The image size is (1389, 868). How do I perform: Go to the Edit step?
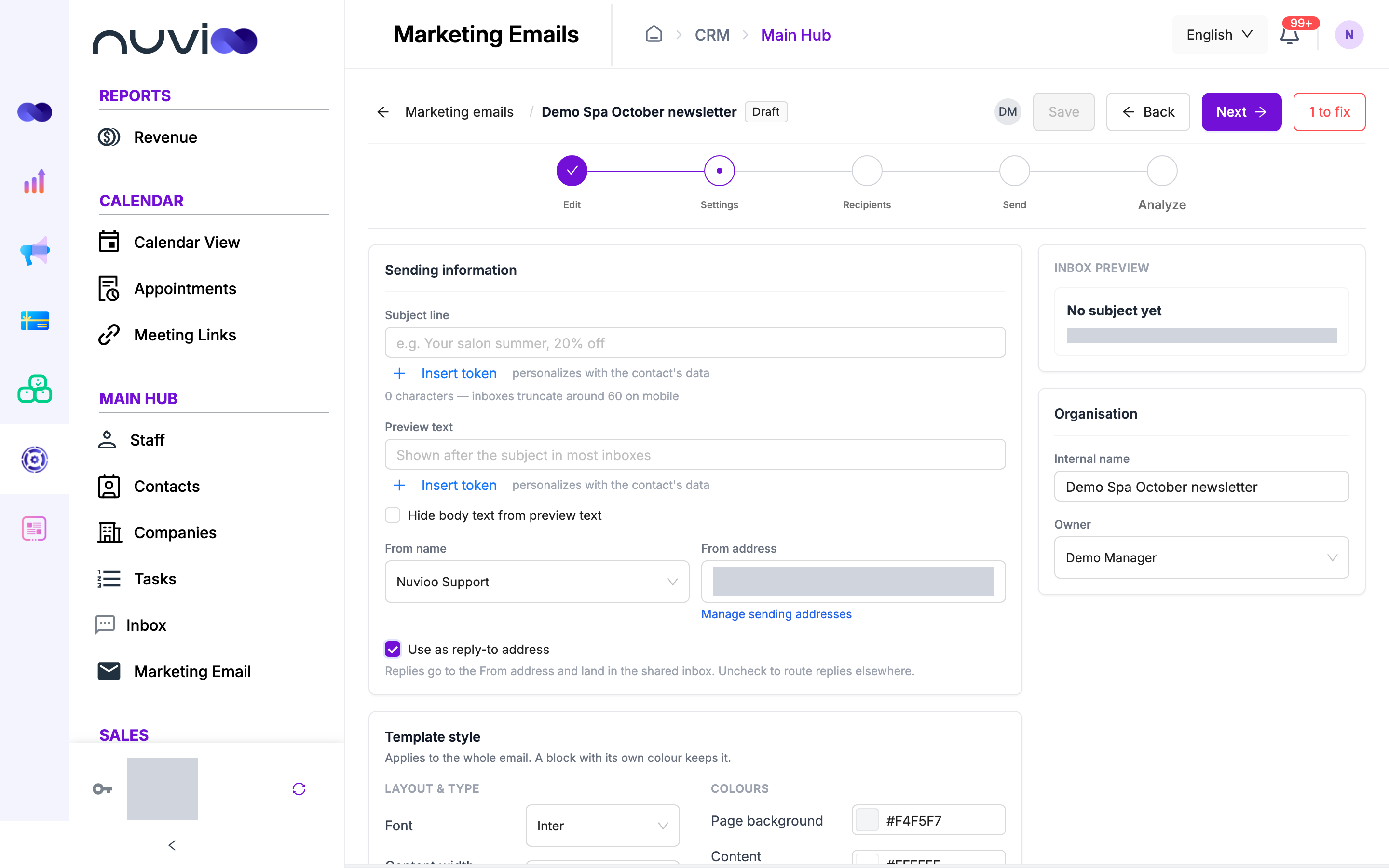tap(572, 171)
